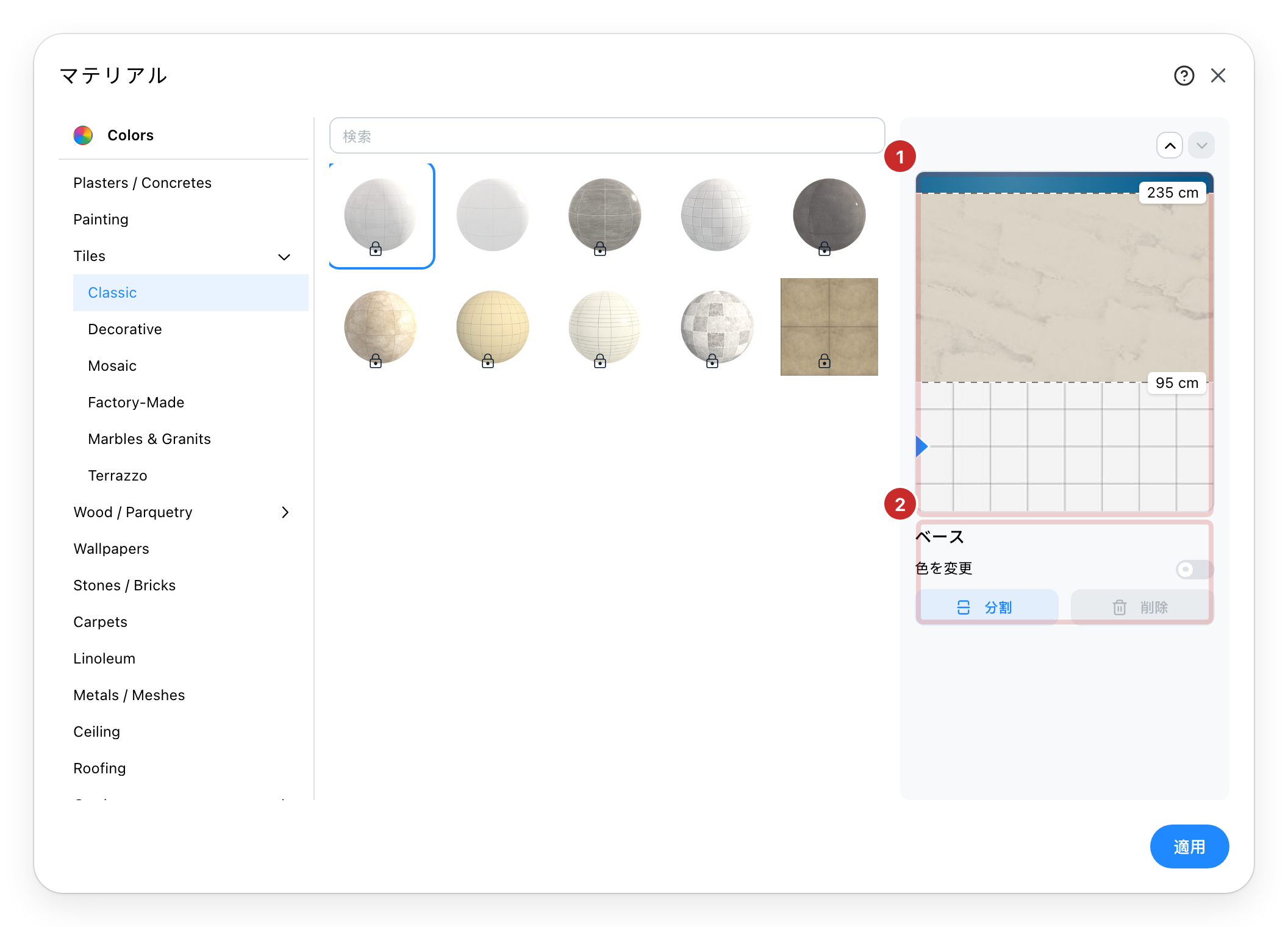Choose the flat brown square tile swatch
This screenshot has width=1288, height=927.
[829, 327]
